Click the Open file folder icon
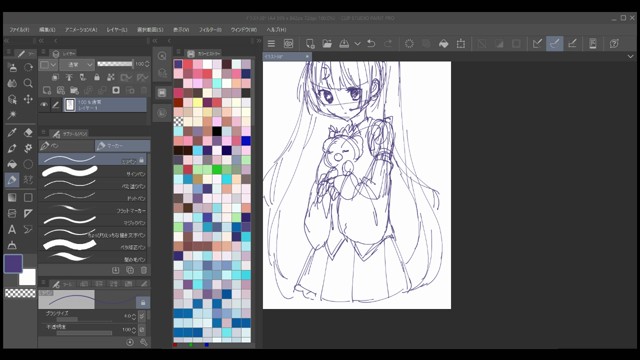This screenshot has height=360, width=640. 327,43
